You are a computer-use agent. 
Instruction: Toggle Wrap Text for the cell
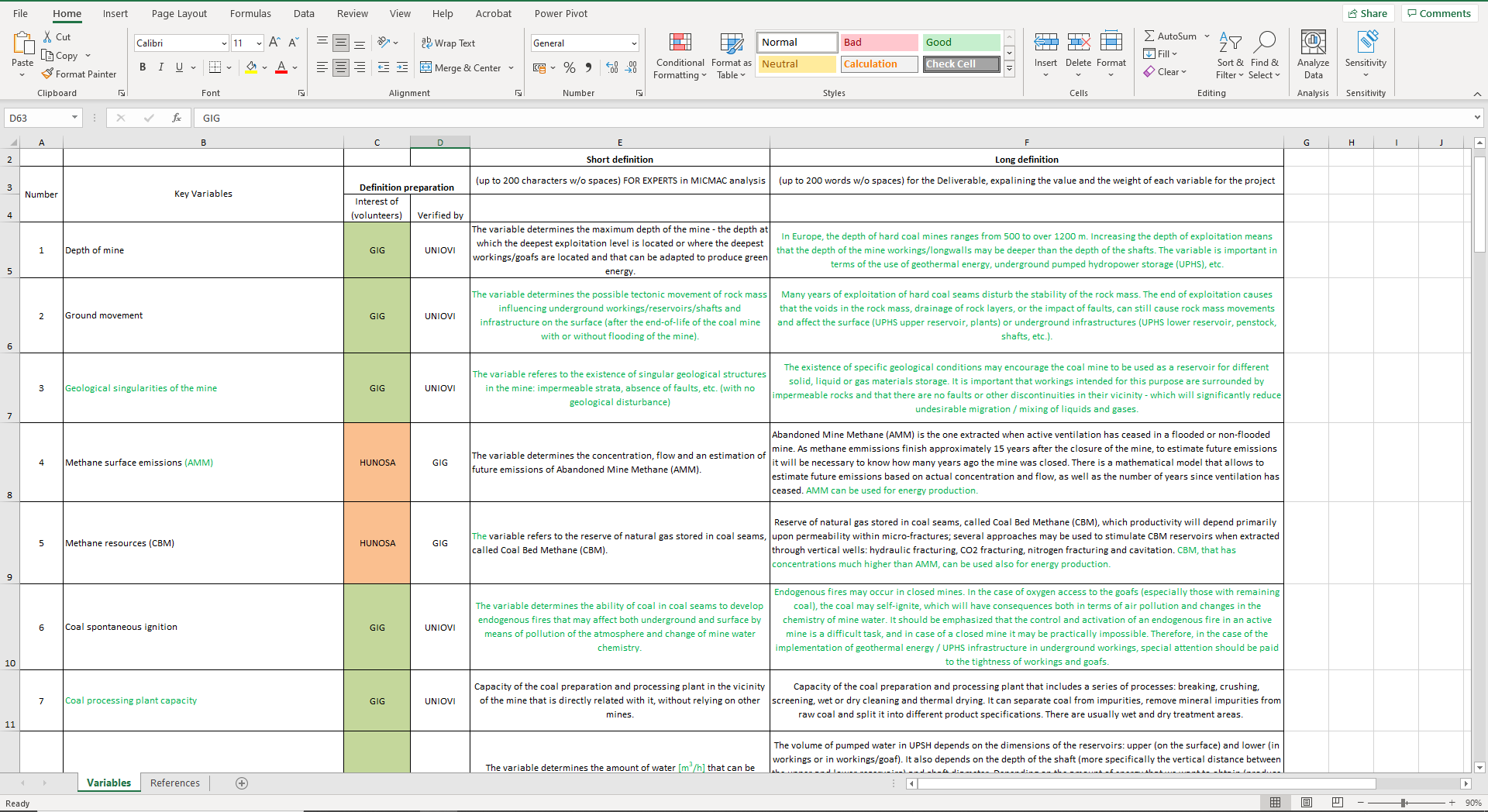[448, 43]
